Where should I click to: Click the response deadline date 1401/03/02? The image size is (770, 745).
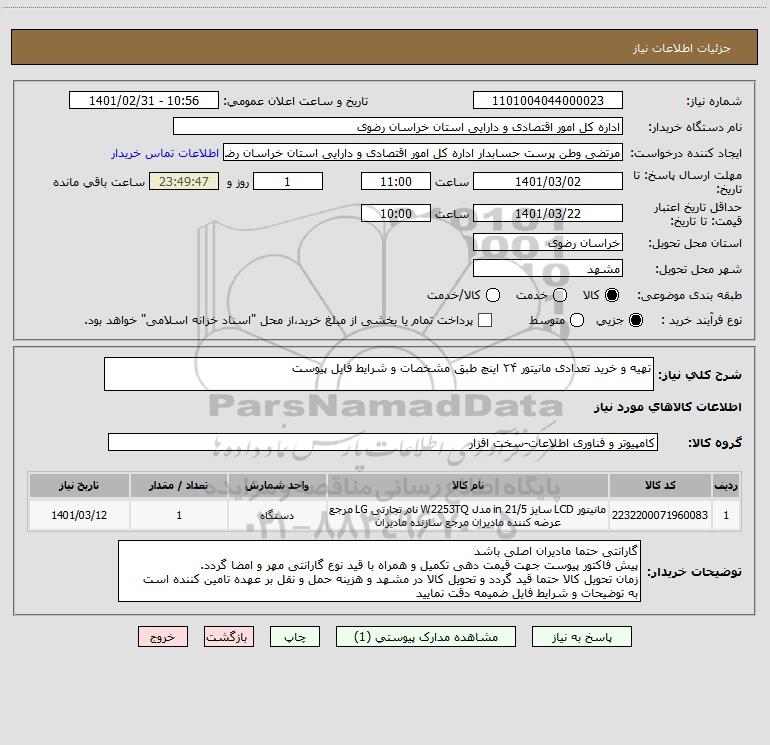[548, 182]
